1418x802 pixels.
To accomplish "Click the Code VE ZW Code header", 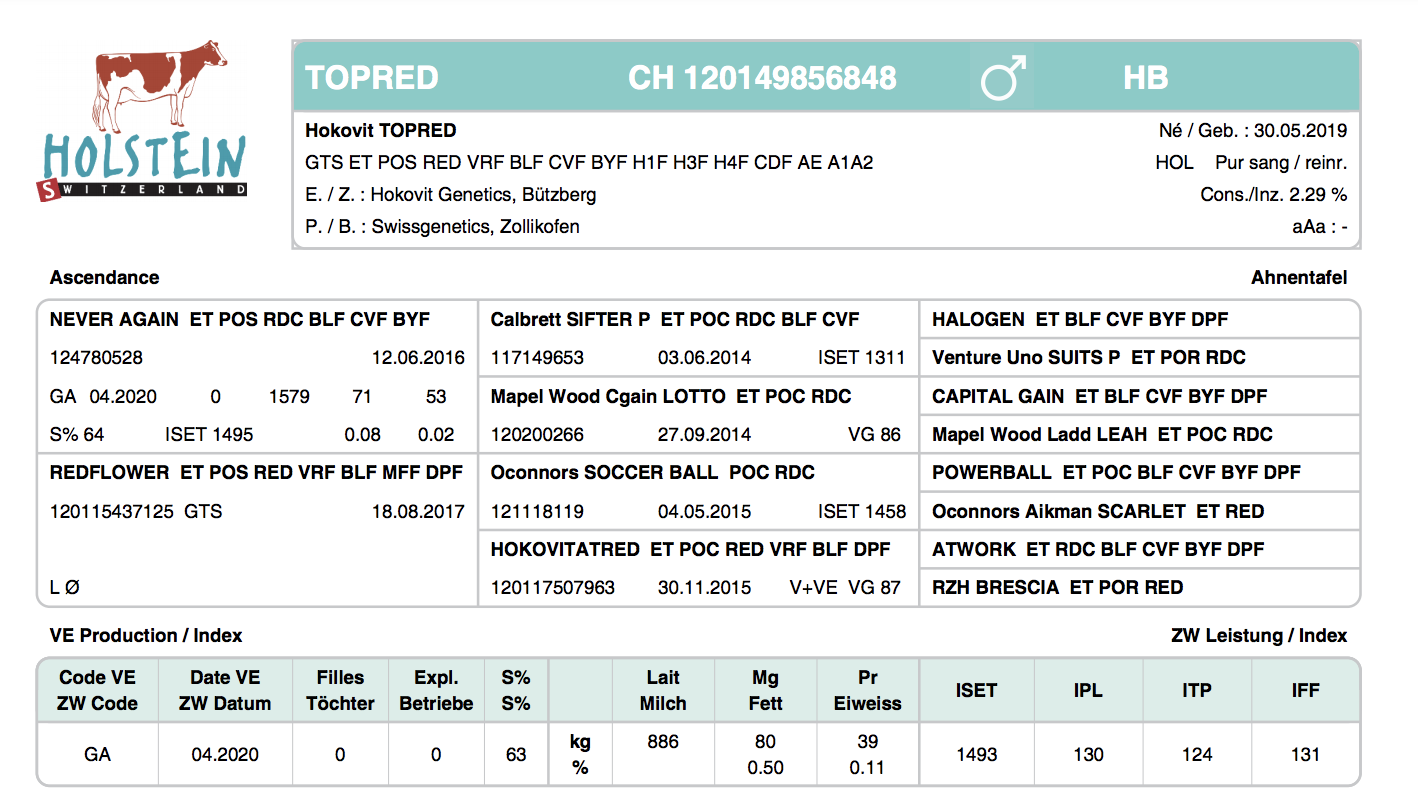I will pos(97,690).
